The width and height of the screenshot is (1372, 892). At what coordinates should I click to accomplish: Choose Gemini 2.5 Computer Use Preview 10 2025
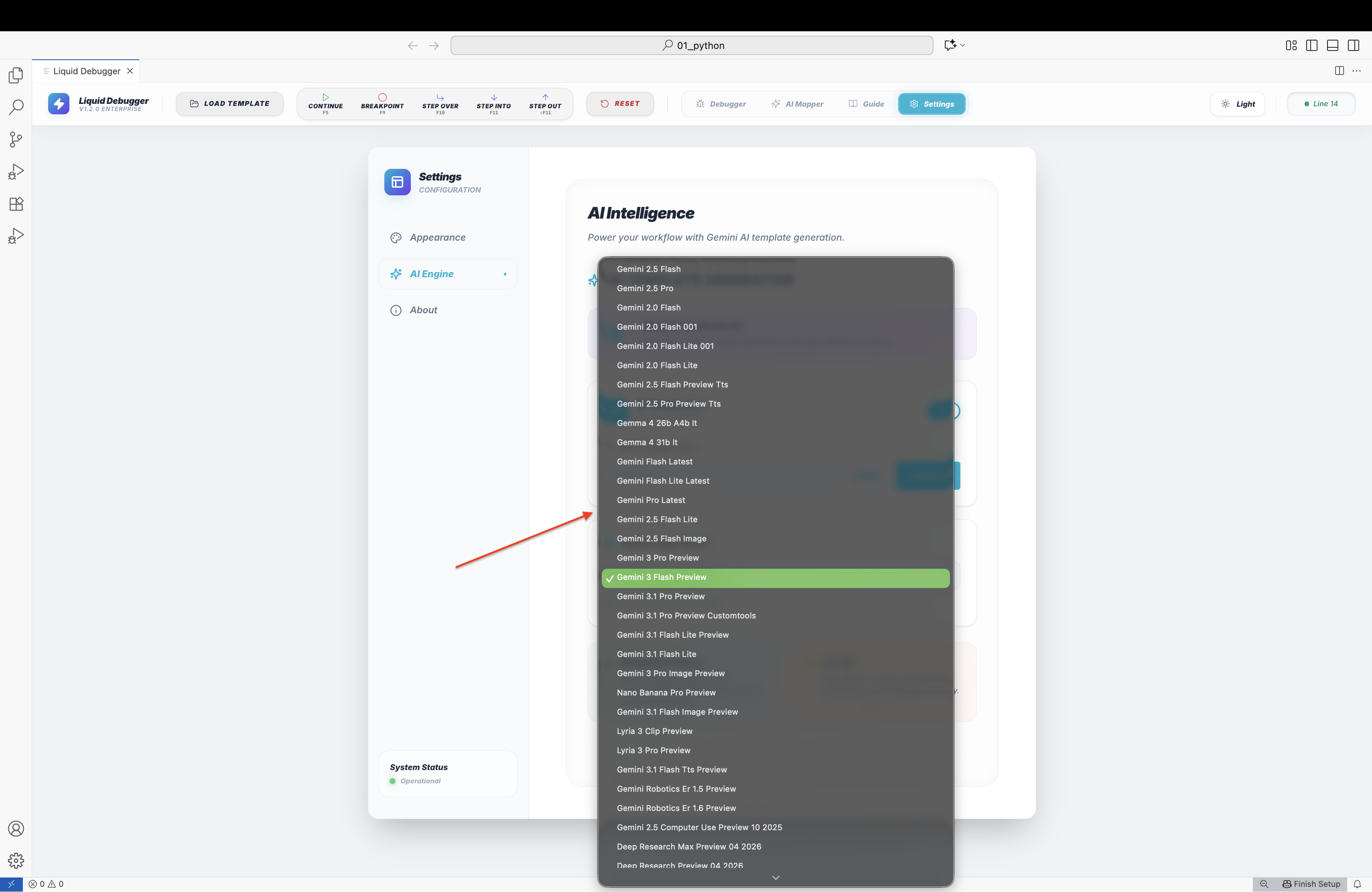[775, 827]
